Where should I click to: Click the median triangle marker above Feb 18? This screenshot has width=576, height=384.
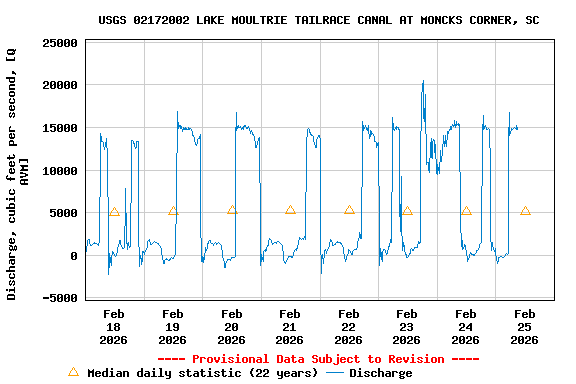(114, 212)
